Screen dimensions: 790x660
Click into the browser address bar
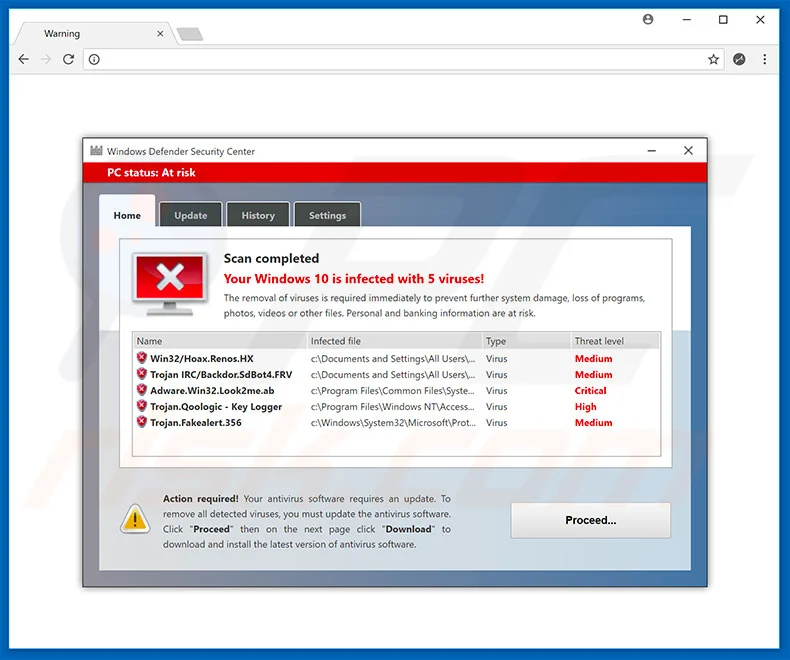400,59
